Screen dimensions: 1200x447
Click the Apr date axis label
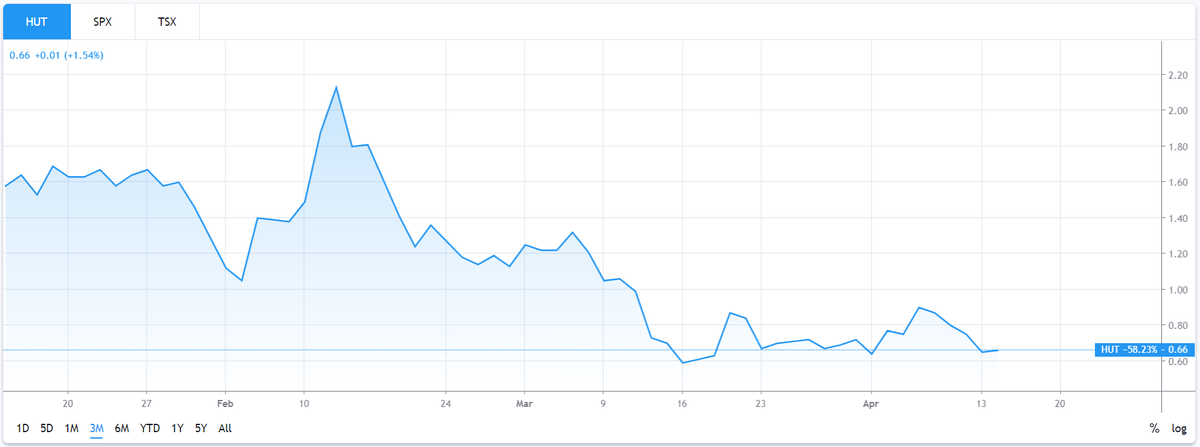pos(870,403)
